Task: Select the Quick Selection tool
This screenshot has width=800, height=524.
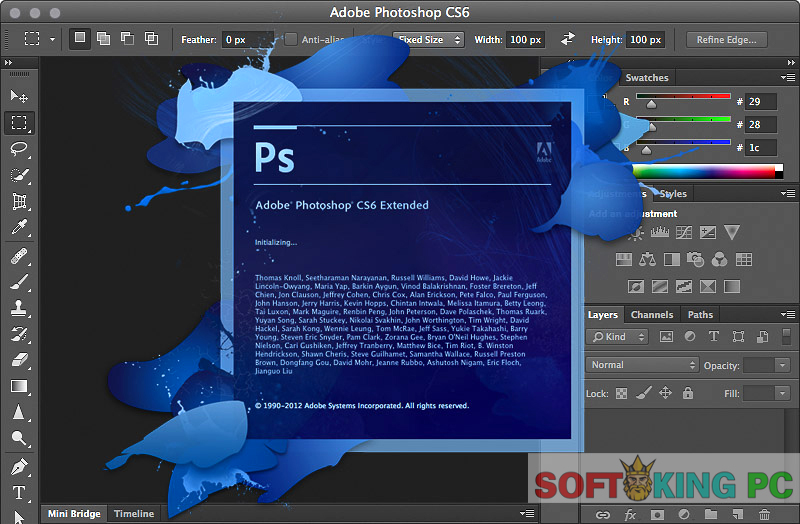Action: point(19,175)
